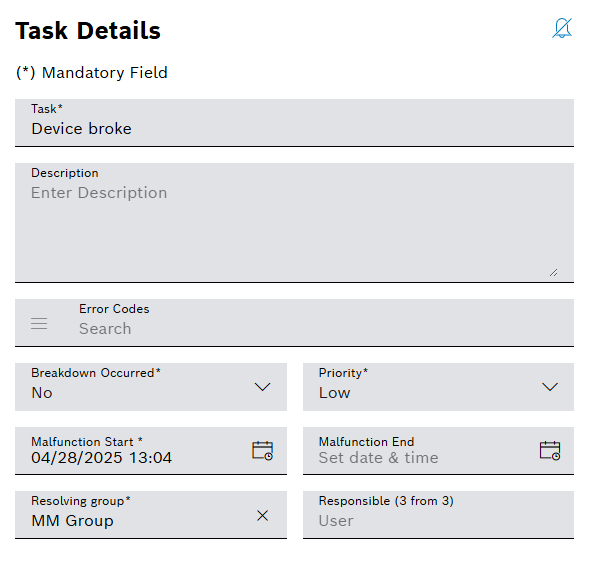This screenshot has height=561, width=602.
Task: Click the Responsible (3 from 3) label
Action: point(386,501)
